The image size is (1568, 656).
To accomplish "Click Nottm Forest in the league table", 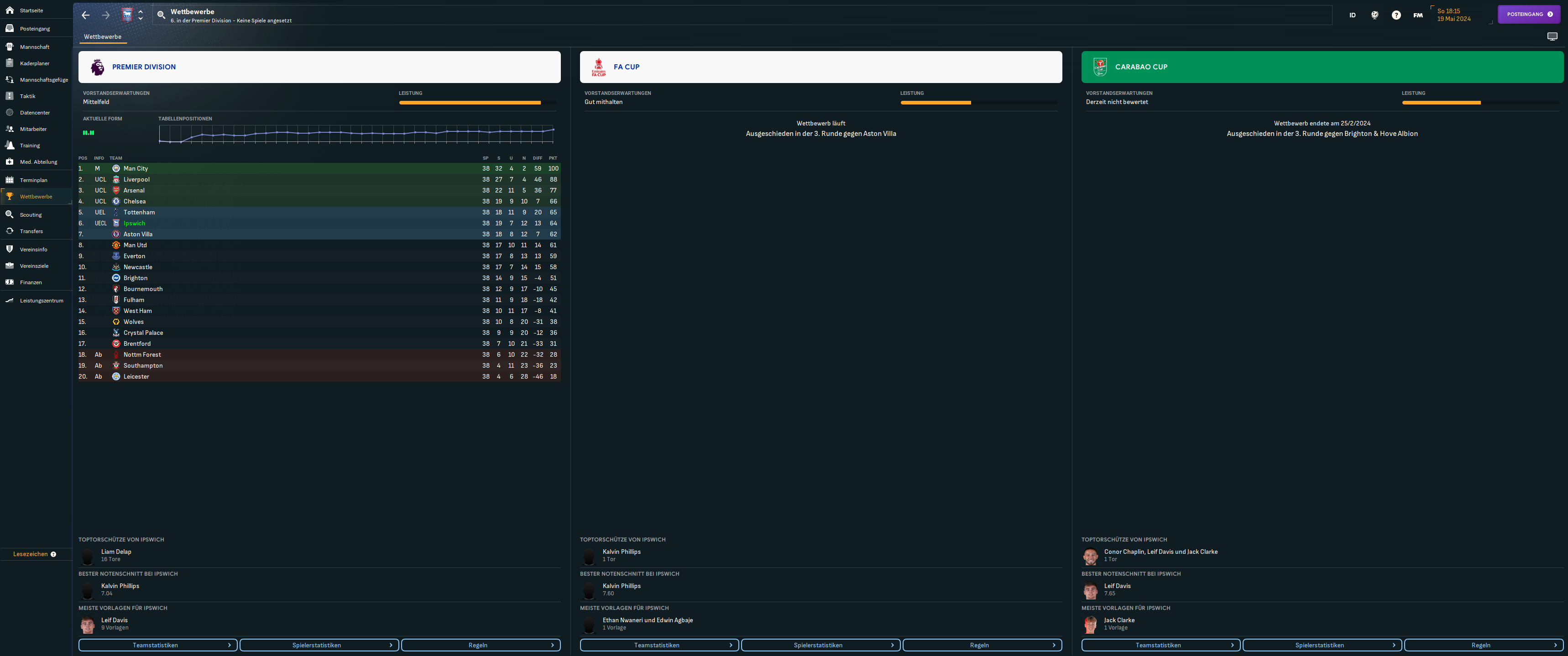I will (x=142, y=355).
